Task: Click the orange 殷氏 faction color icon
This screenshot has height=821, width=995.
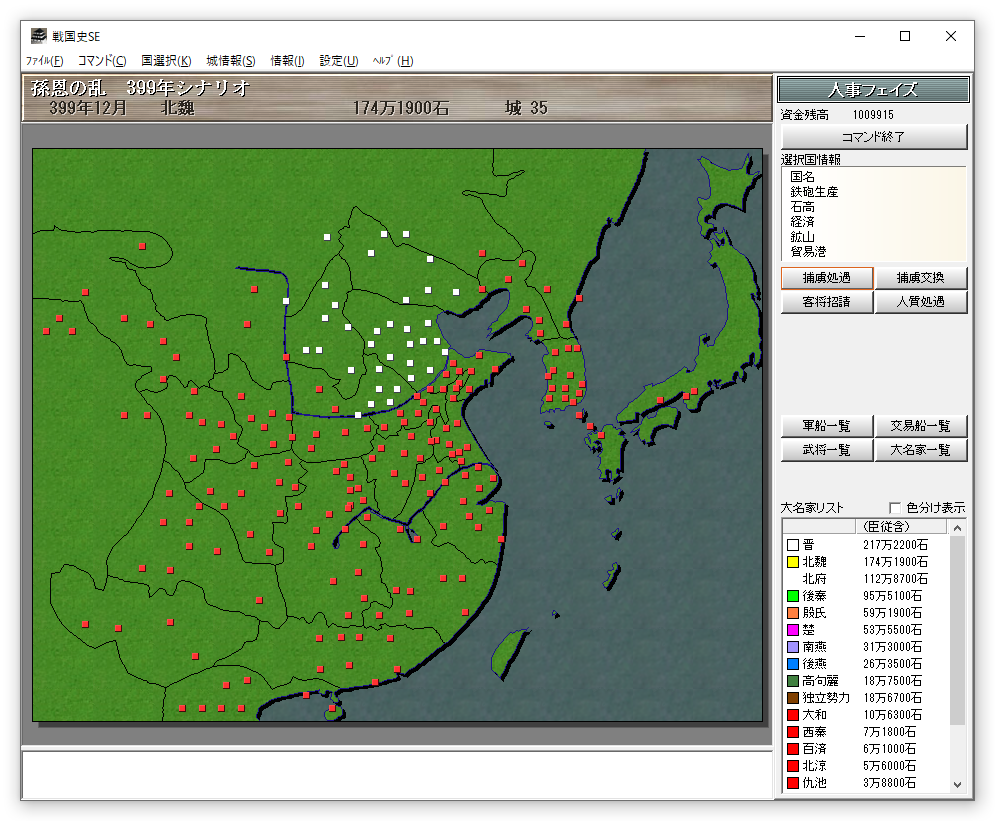Action: [x=793, y=613]
